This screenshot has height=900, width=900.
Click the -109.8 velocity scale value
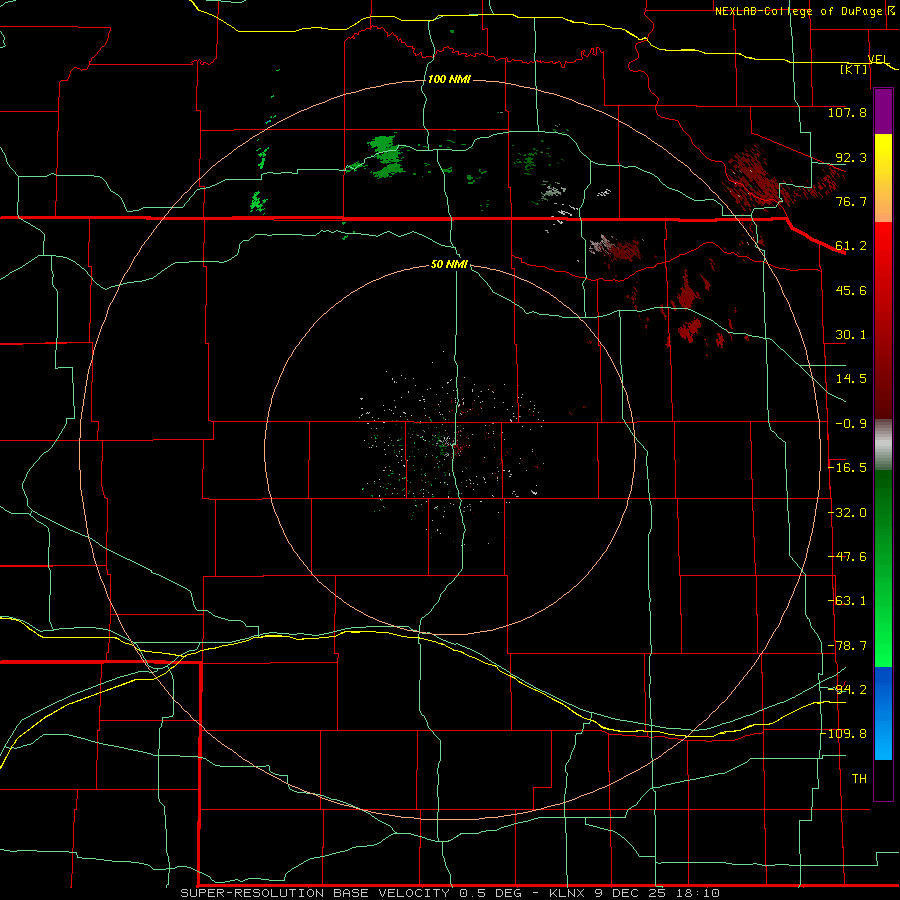845,734
